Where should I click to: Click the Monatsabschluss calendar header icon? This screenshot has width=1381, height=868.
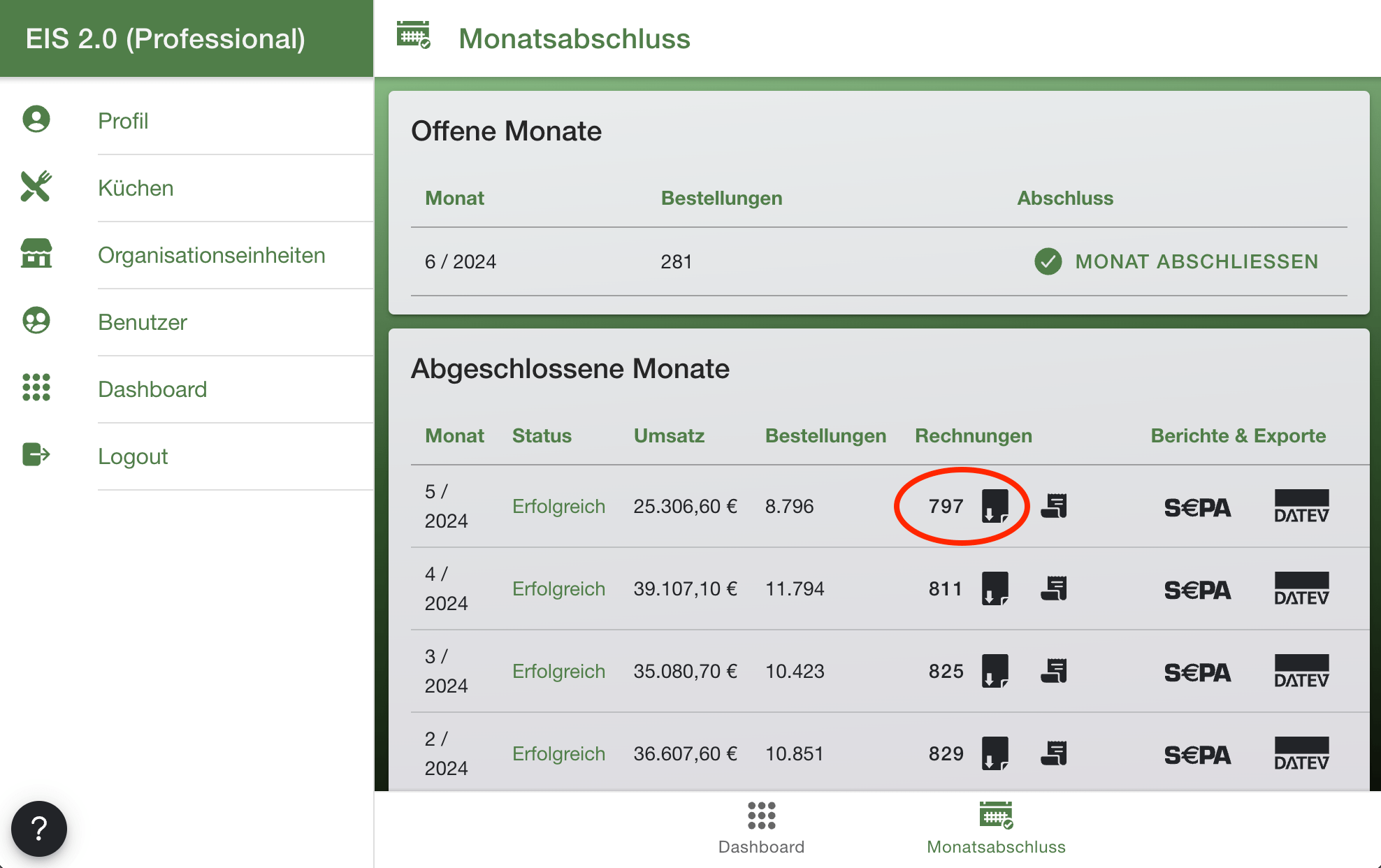pyautogui.click(x=413, y=35)
